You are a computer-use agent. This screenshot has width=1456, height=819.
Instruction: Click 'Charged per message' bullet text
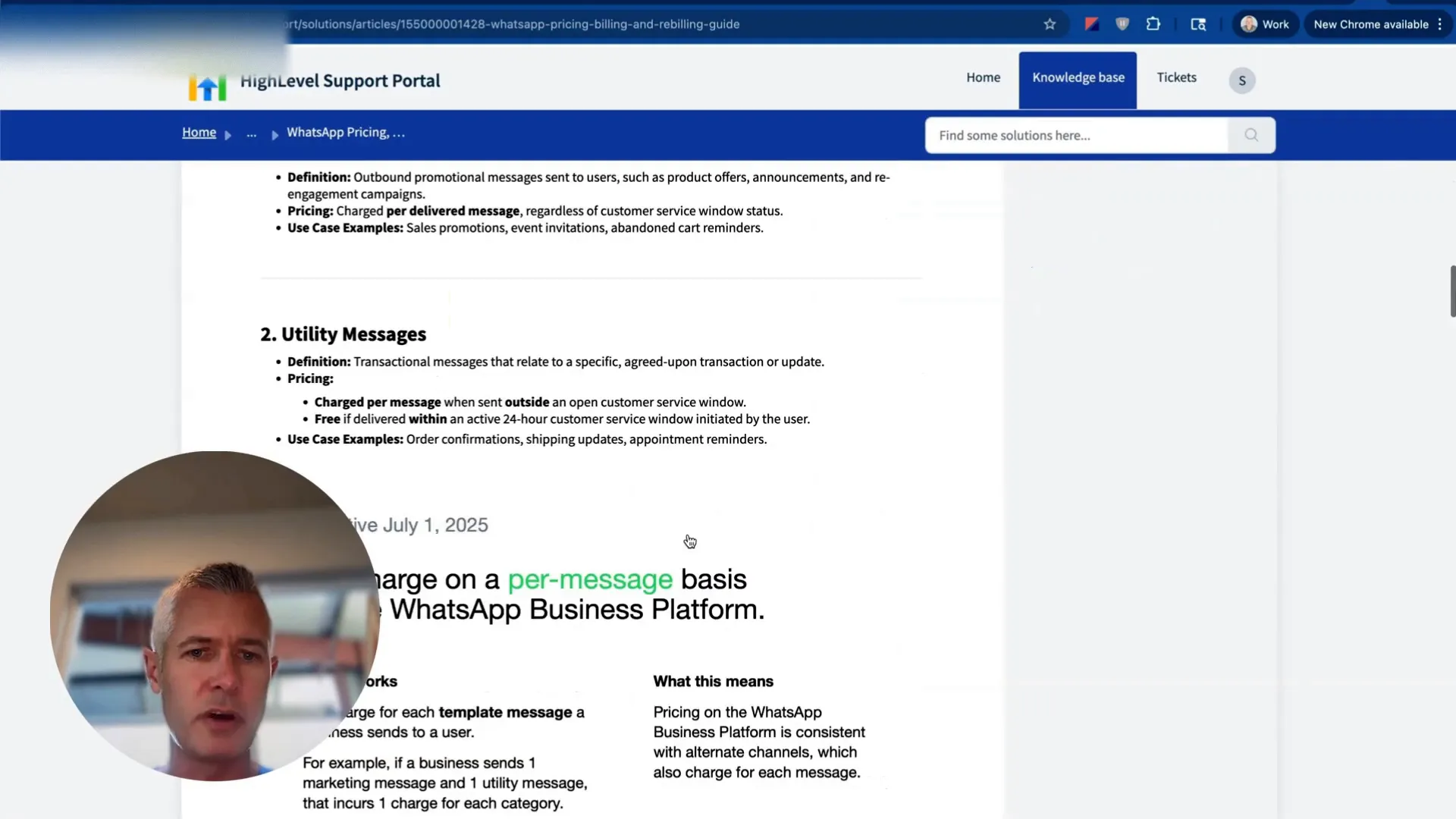pos(378,402)
